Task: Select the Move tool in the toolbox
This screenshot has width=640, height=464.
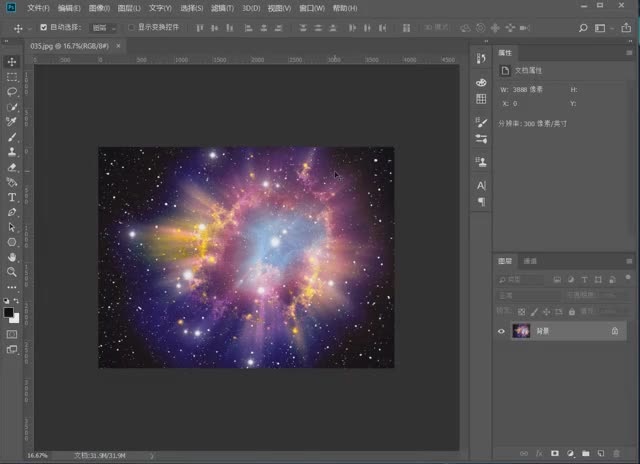Action: point(12,62)
